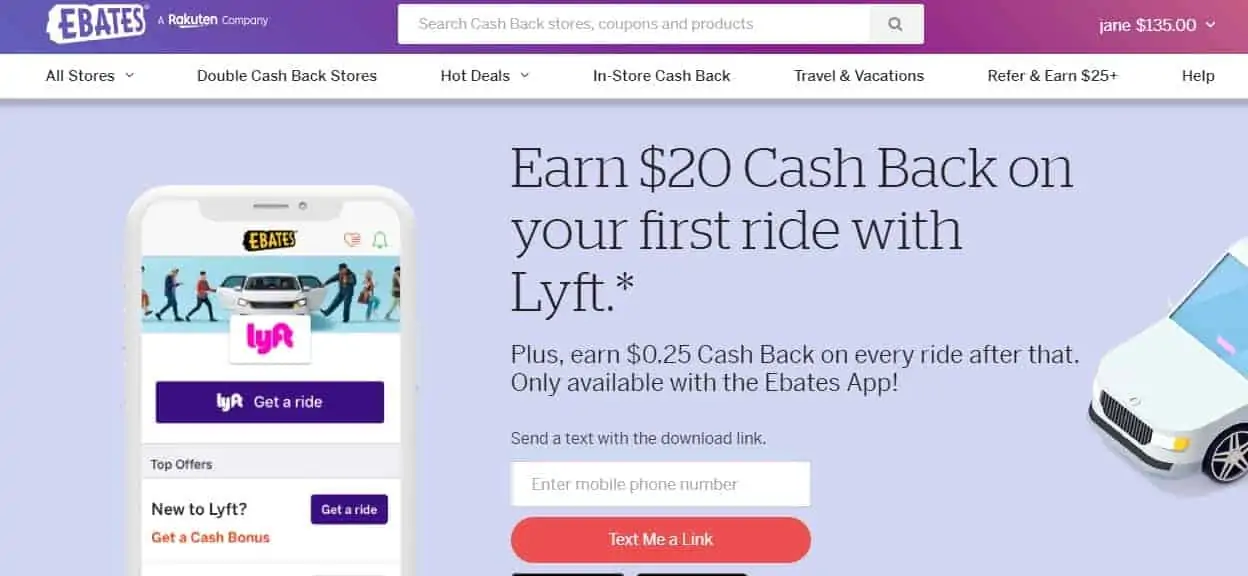
Task: Open the Hot Deals dropdown menu
Action: click(x=485, y=76)
